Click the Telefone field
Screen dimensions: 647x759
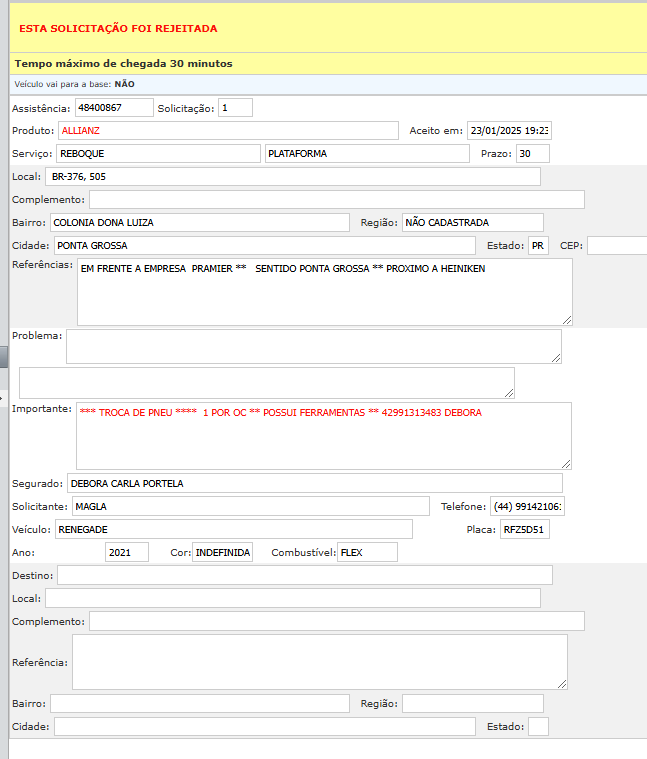(527, 507)
